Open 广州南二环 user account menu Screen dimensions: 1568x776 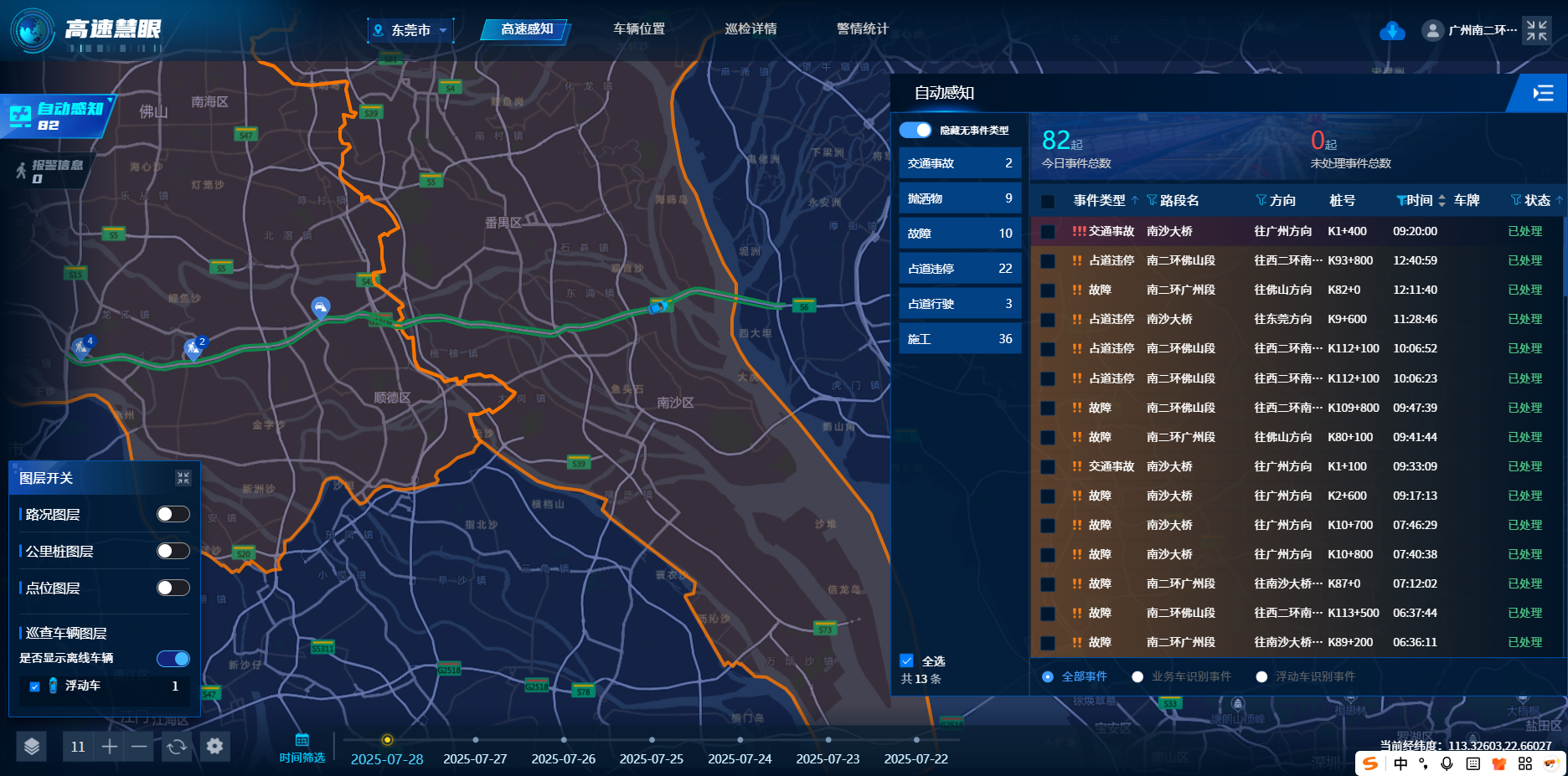1483,30
